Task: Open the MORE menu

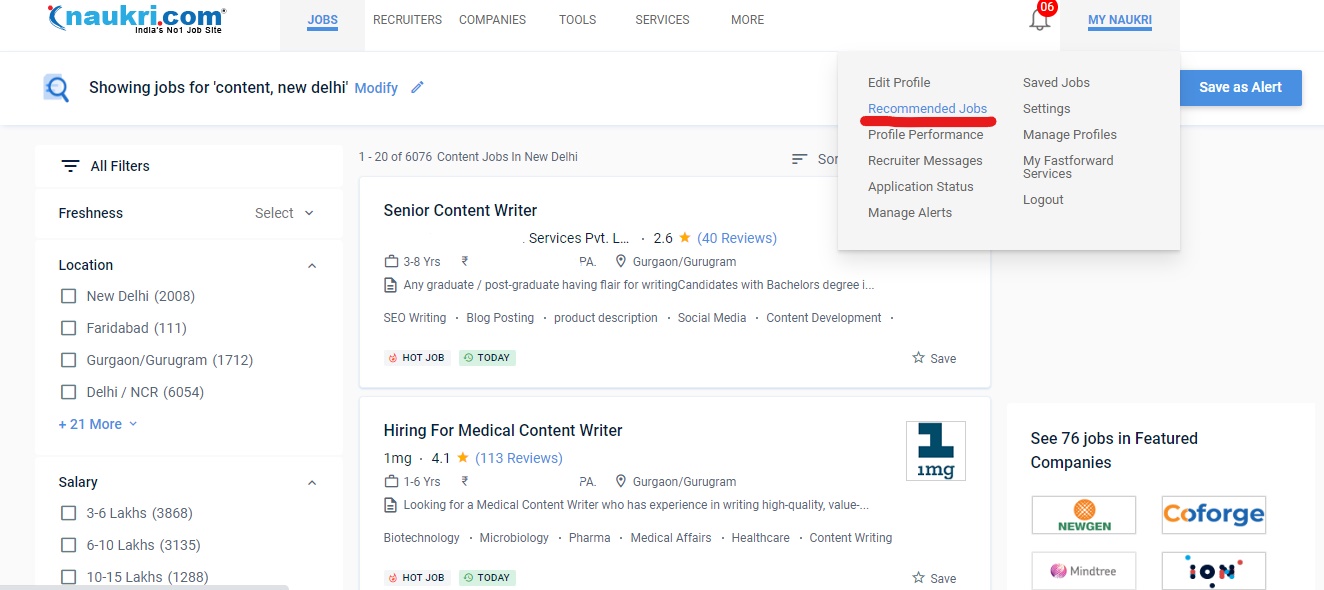Action: click(747, 20)
